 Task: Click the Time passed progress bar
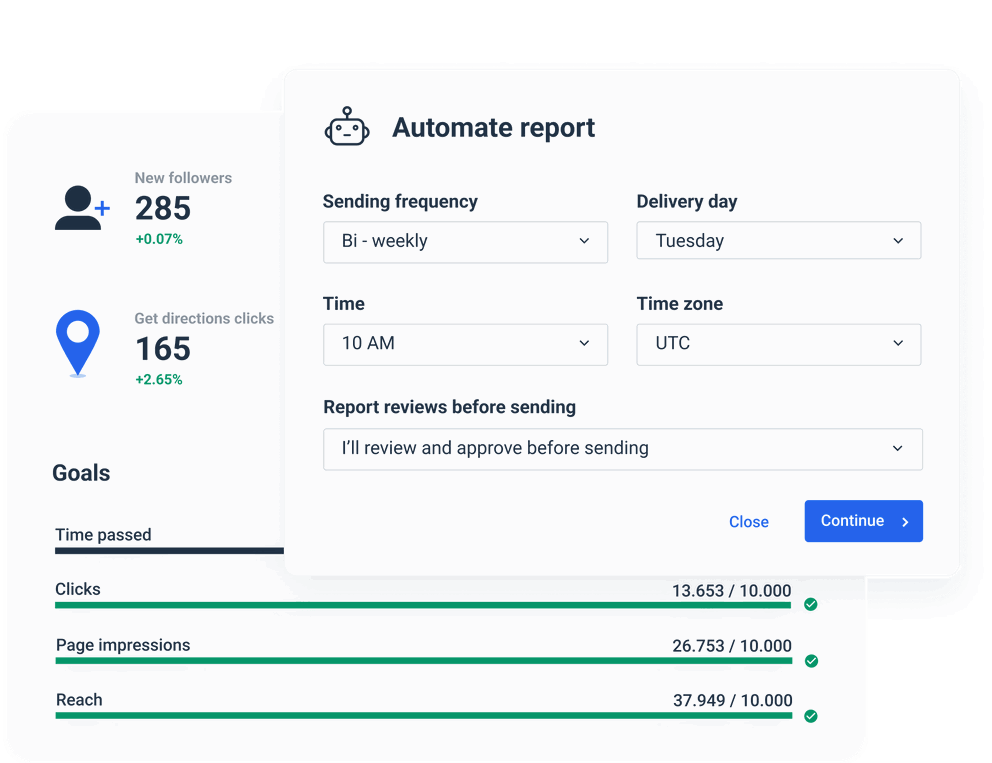pos(168,550)
